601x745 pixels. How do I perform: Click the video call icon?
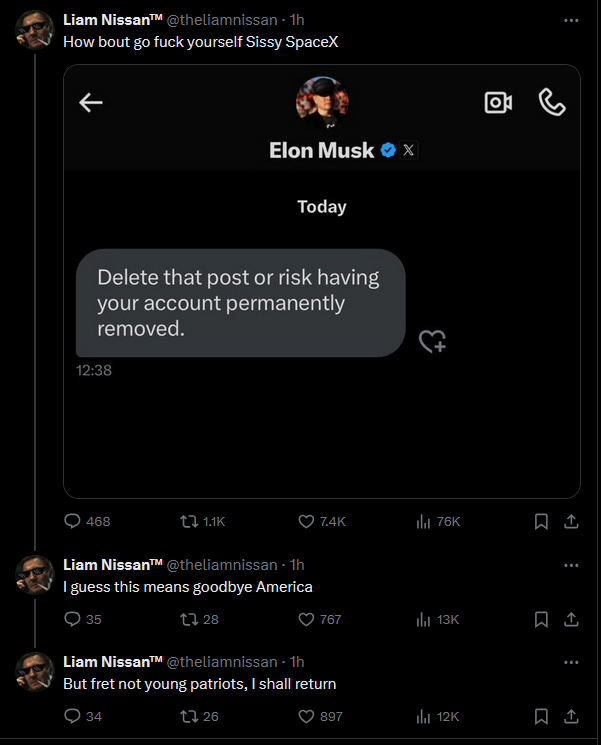pyautogui.click(x=498, y=102)
